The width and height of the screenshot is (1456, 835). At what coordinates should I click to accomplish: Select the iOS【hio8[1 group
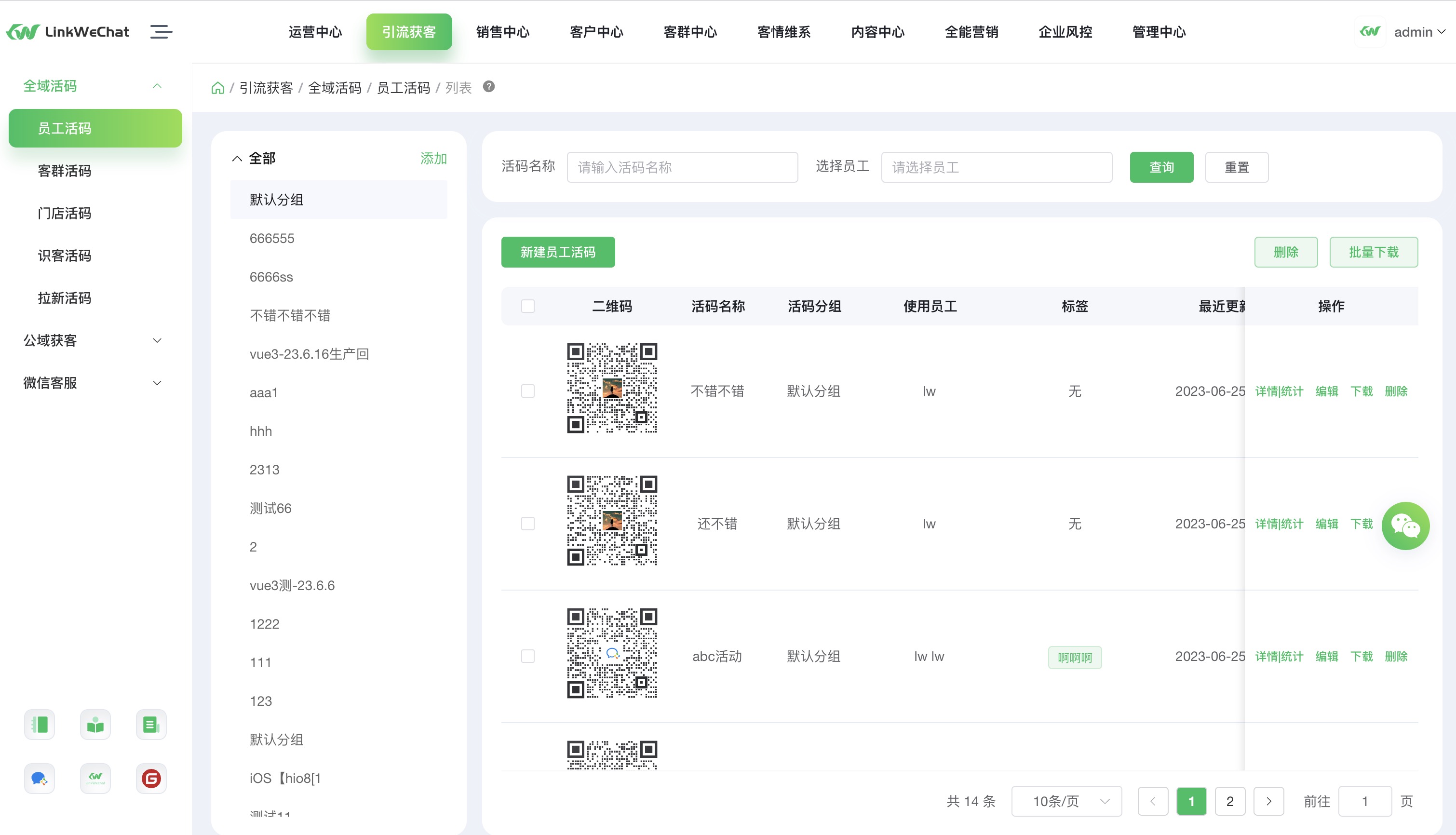tap(338, 778)
